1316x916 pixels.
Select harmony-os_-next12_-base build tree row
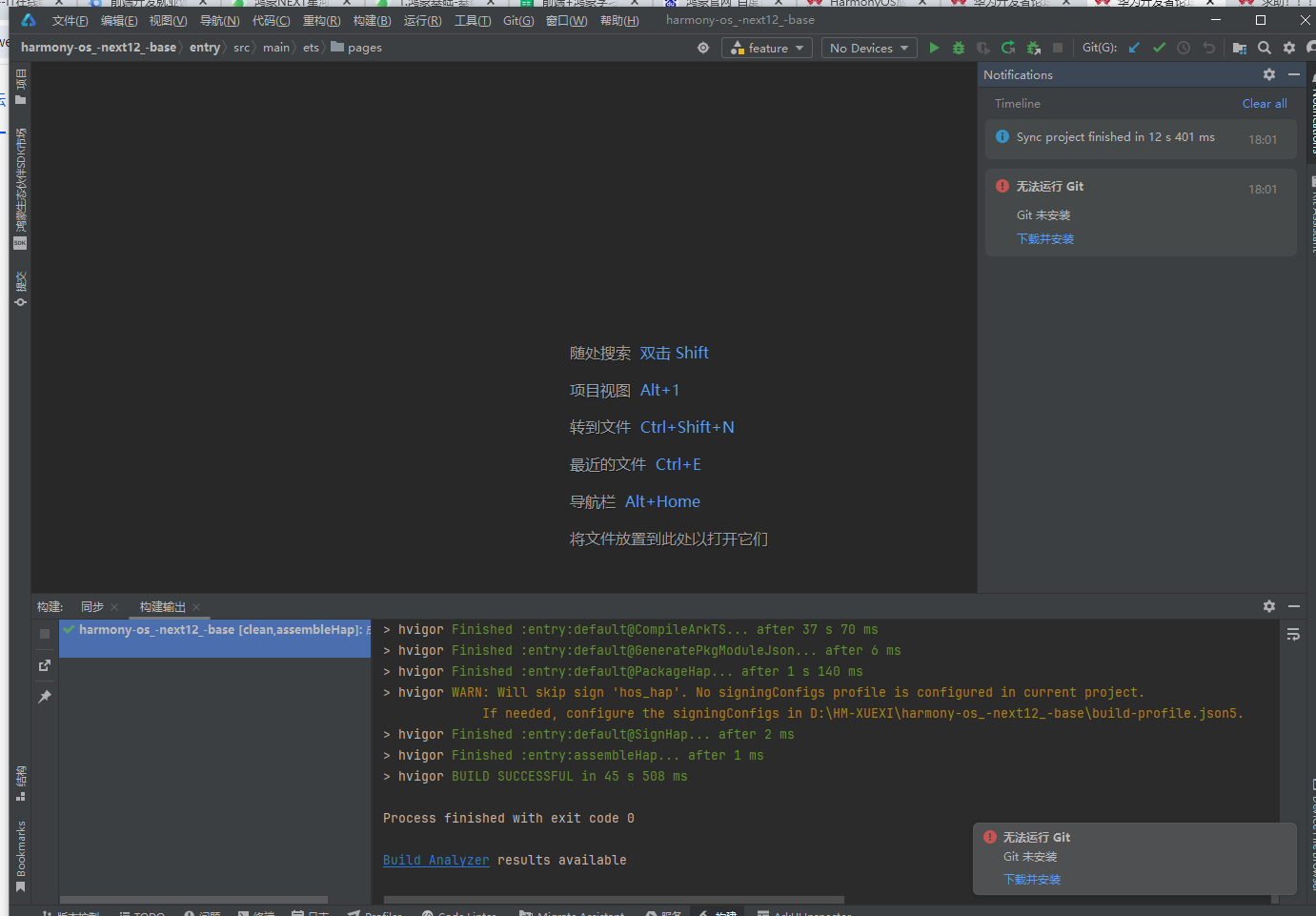point(214,639)
